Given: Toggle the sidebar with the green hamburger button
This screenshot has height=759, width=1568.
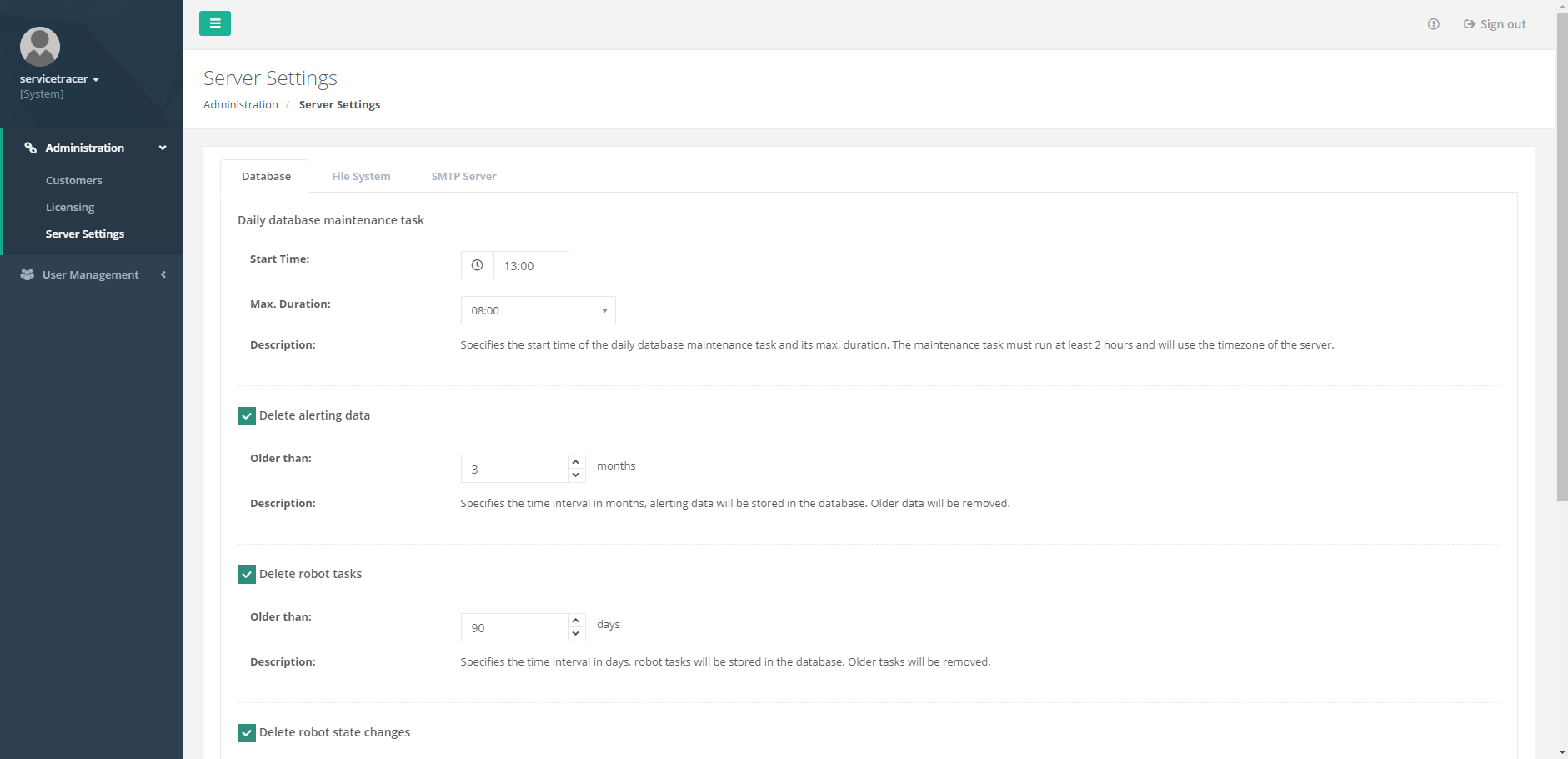Looking at the screenshot, I should 215,23.
